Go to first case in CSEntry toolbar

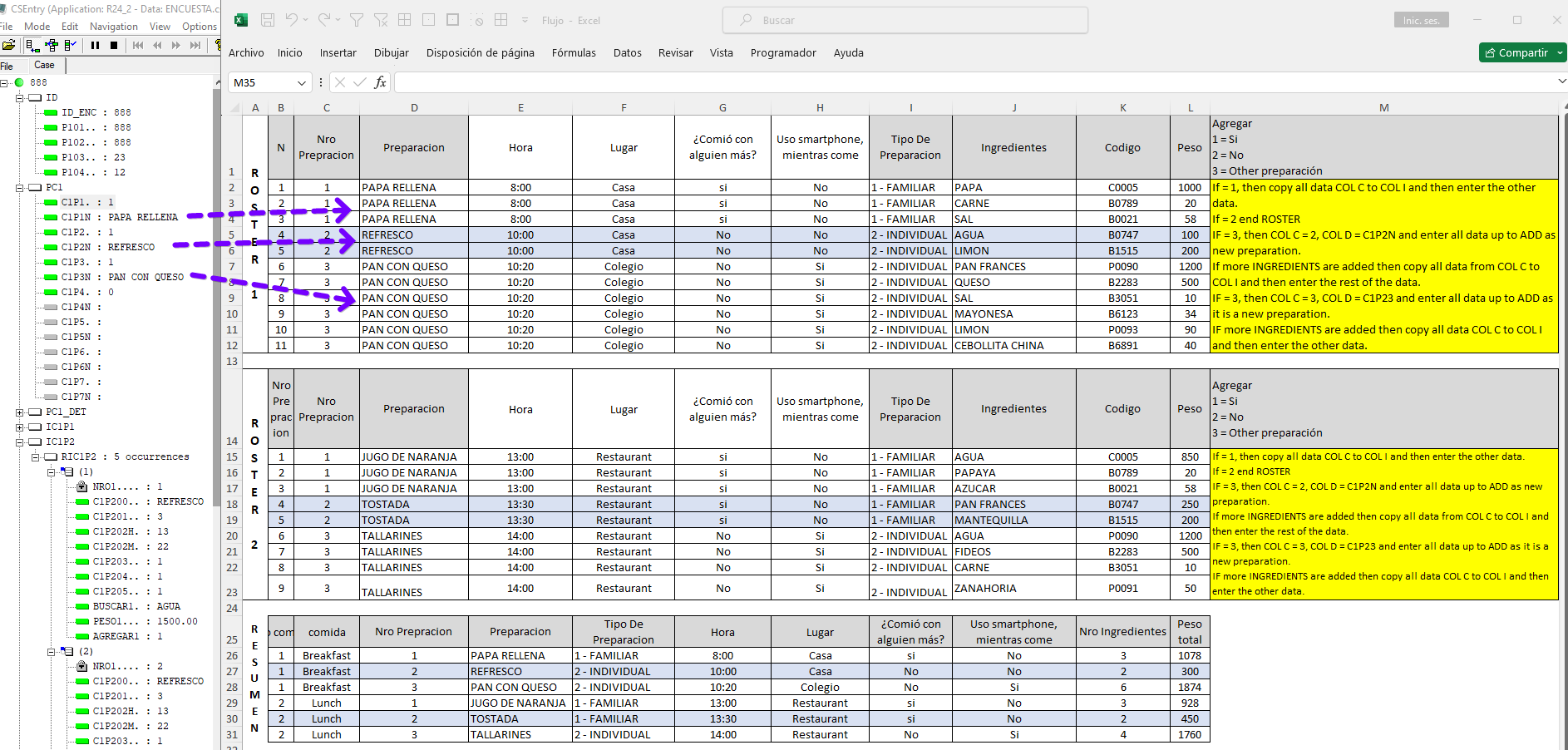[138, 45]
